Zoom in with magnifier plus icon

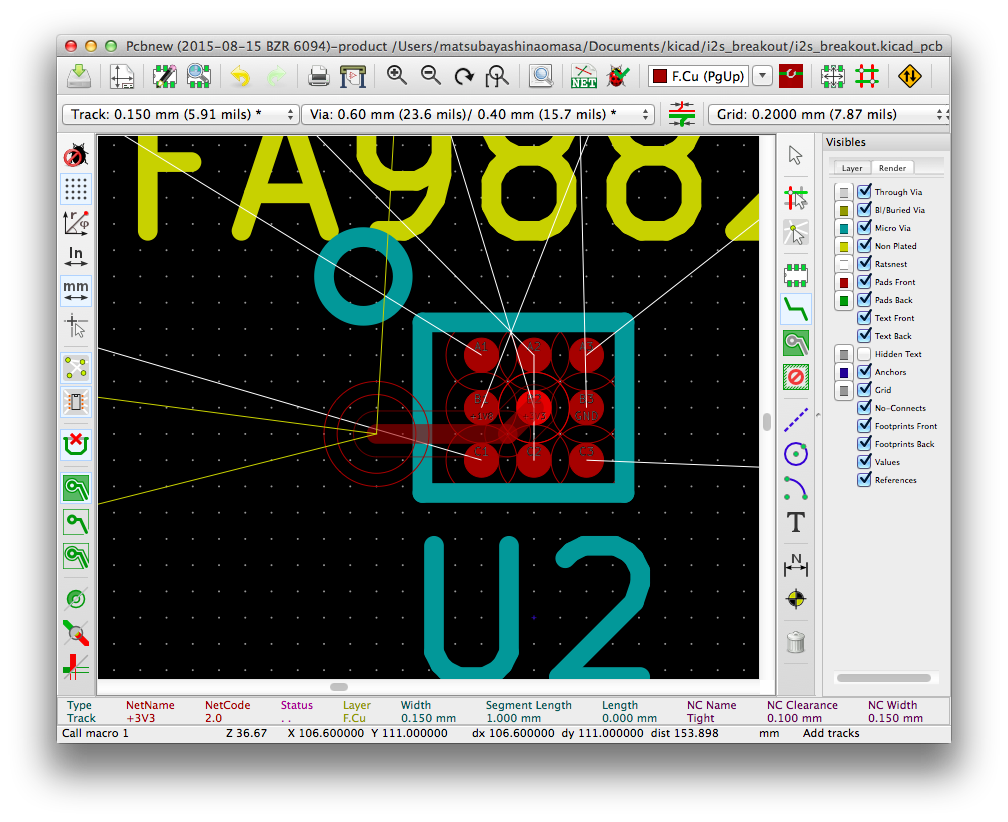pos(397,76)
